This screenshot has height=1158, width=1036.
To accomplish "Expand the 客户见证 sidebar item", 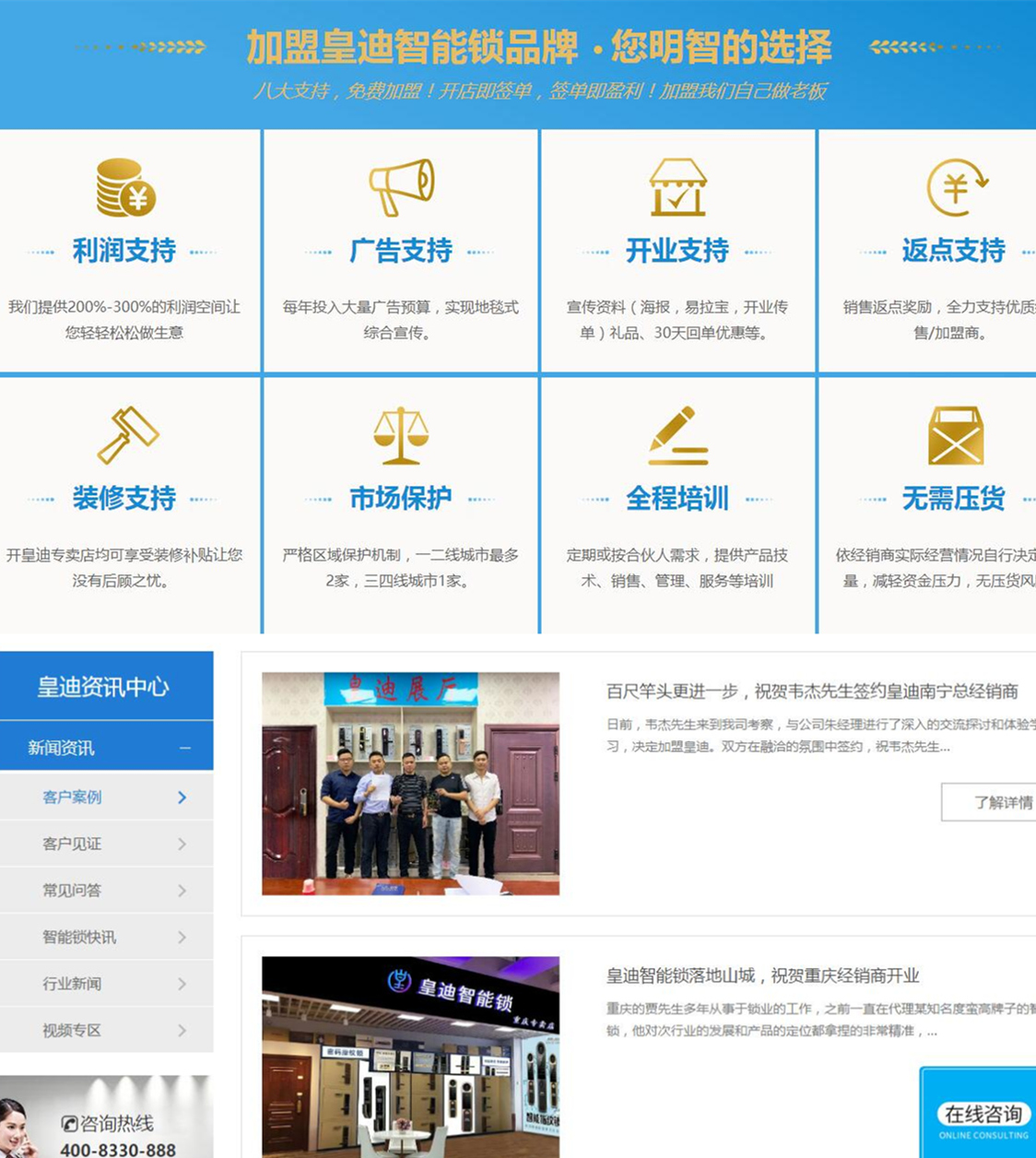I will pos(106,844).
